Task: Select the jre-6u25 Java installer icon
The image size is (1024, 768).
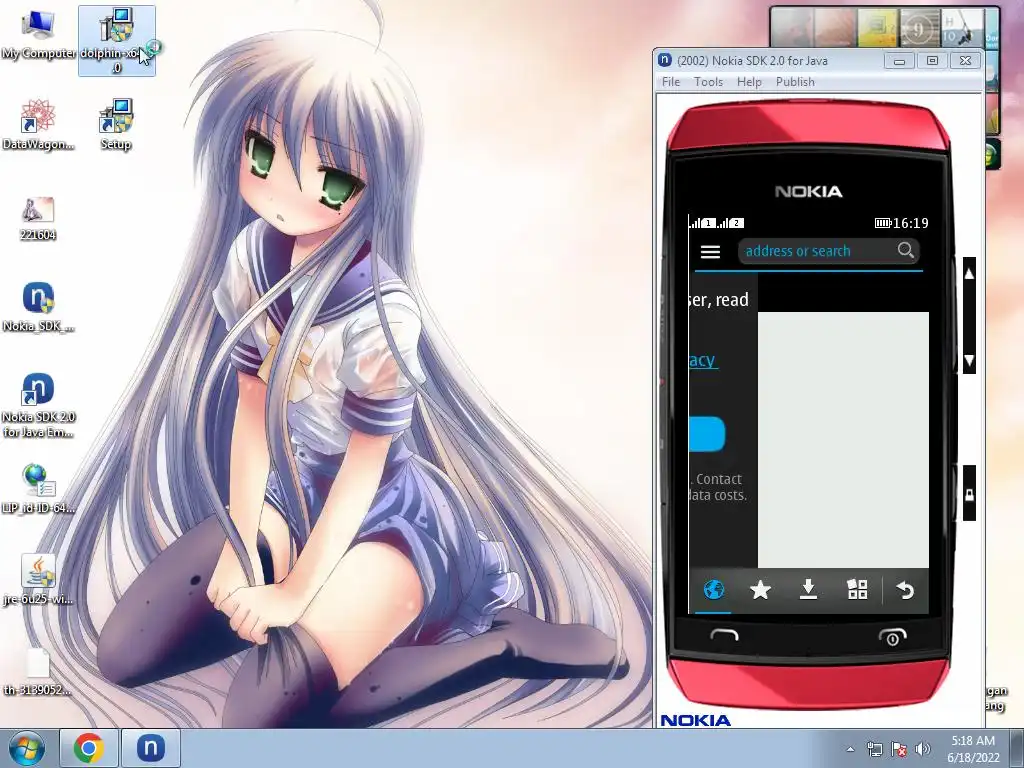Action: tap(38, 580)
